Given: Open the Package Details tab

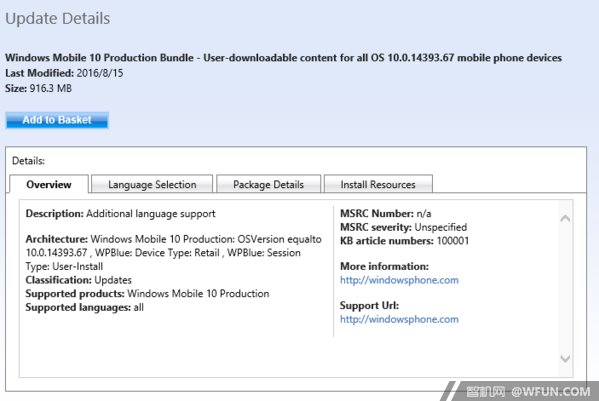Looking at the screenshot, I should click(268, 184).
